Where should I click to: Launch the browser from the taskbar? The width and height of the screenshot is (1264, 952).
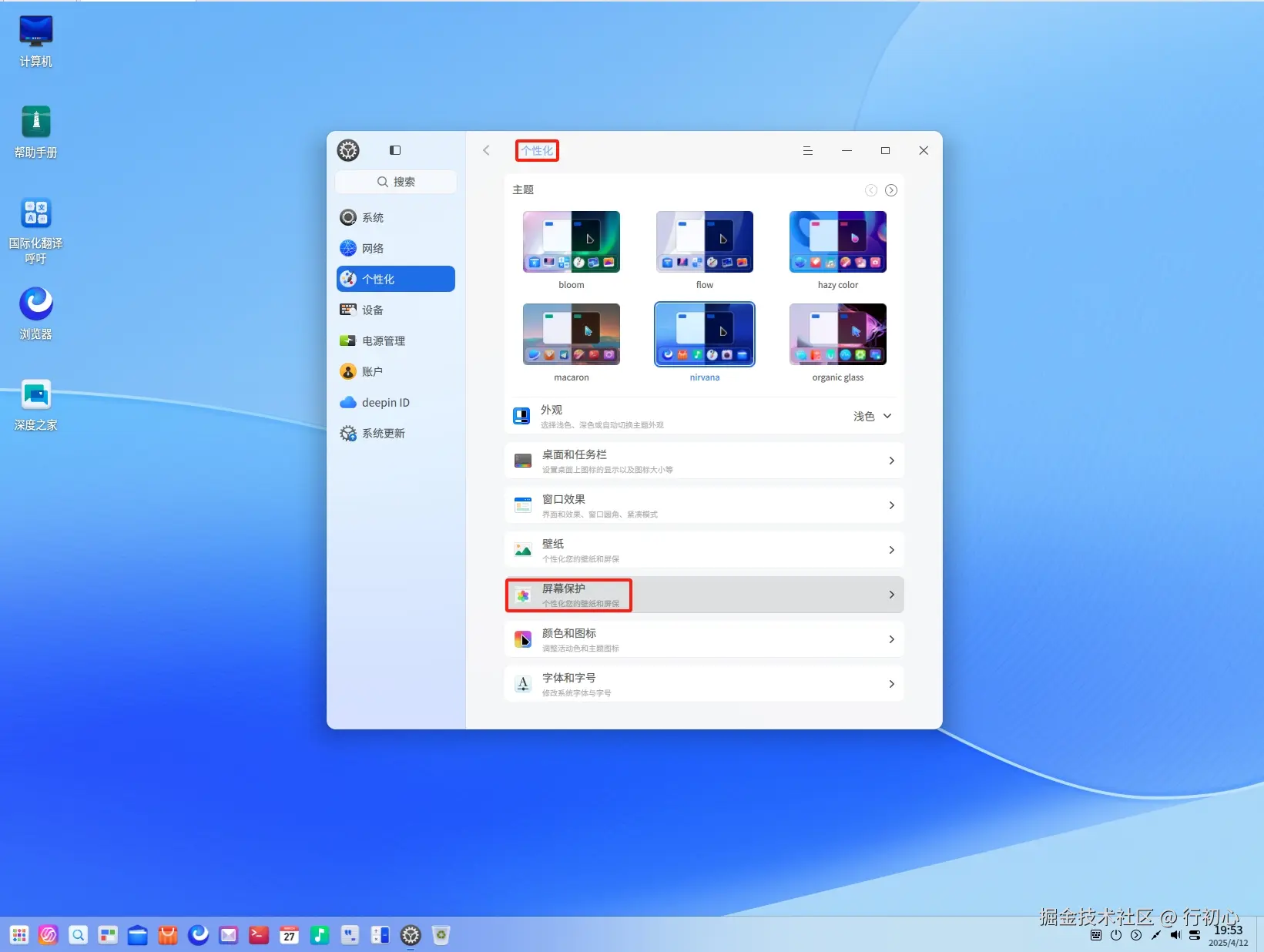198,935
